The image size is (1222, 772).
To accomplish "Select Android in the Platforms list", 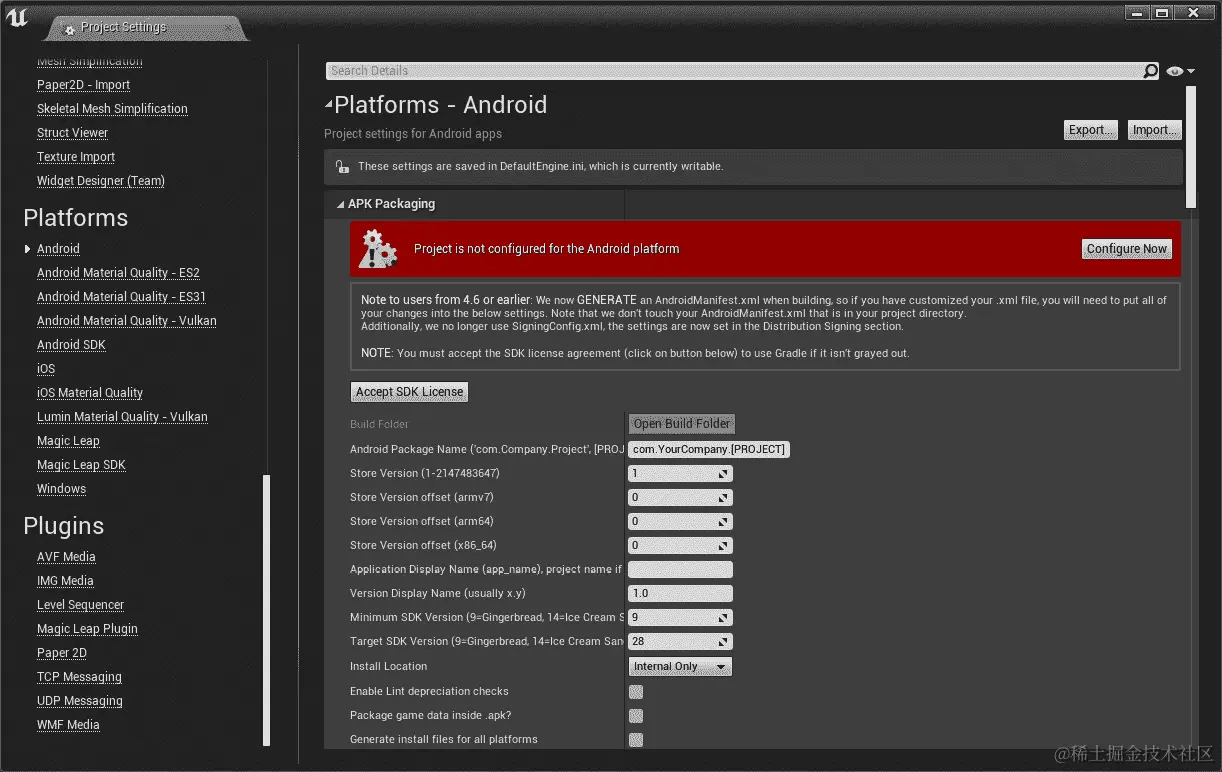I will (x=58, y=249).
